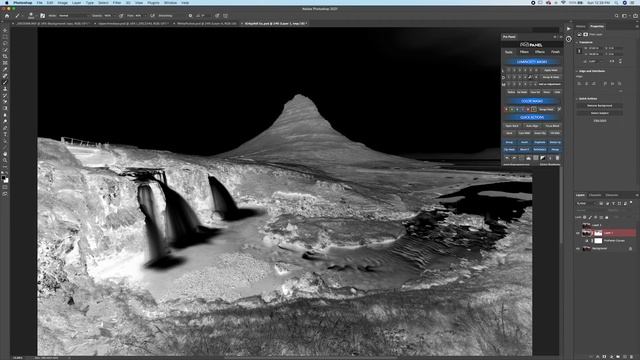Open the Window menu
The height and width of the screenshot is (360, 640).
point(171,2)
